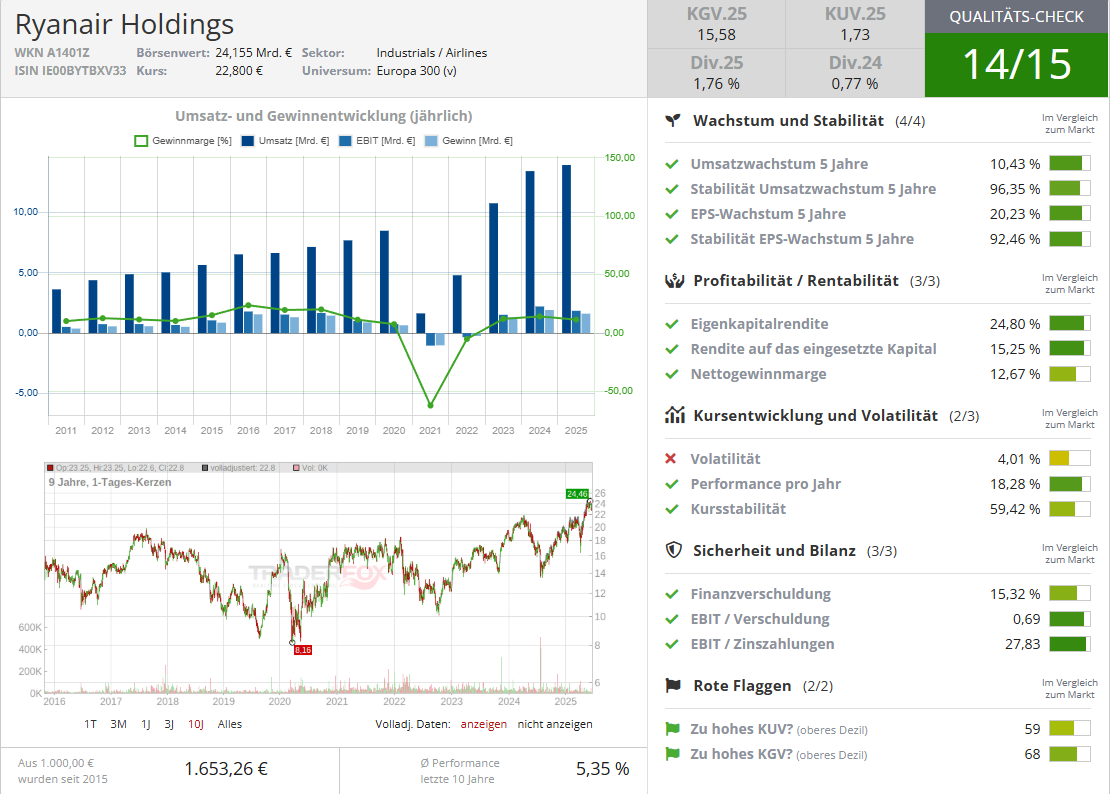Click the 5,35 % performance value
This screenshot has width=1110, height=794.
[x=602, y=769]
